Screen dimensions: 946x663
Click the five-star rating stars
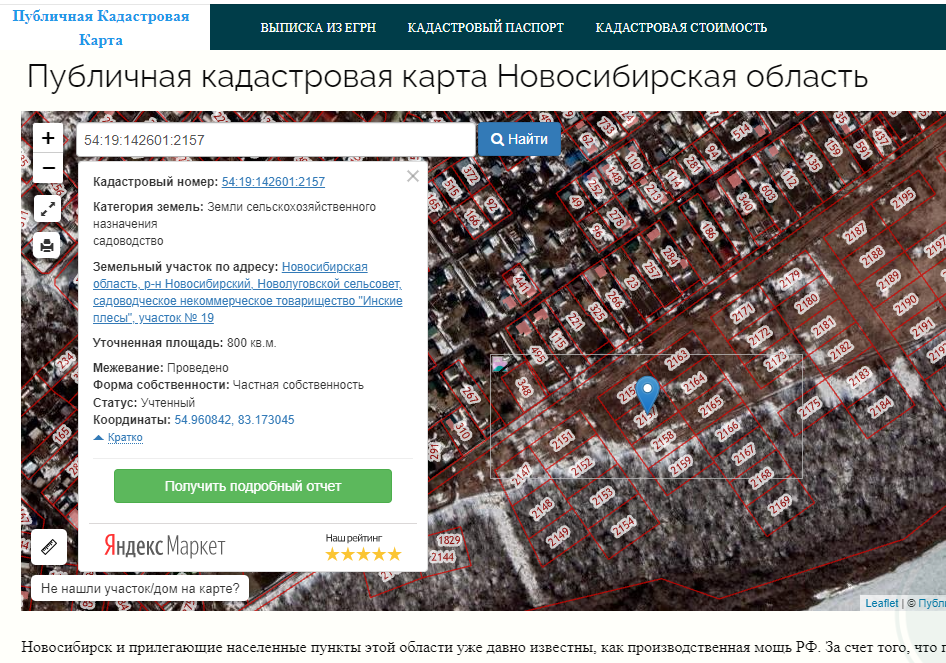[363, 554]
